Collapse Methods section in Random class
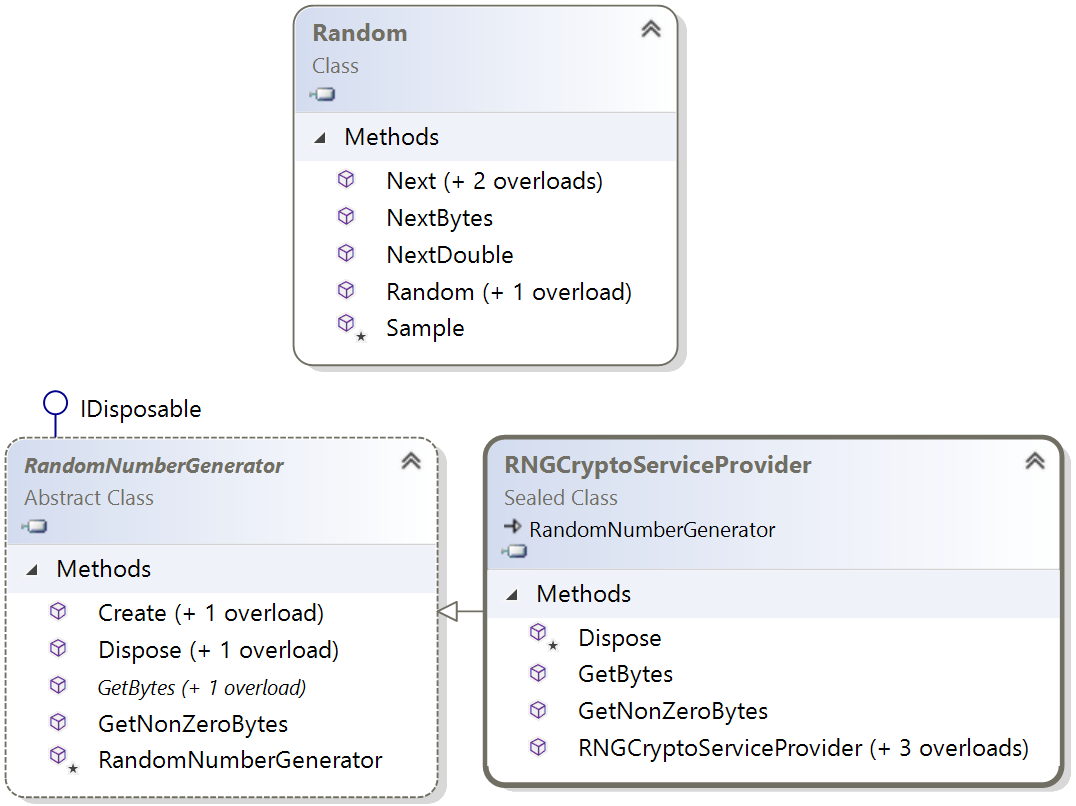 click(320, 139)
